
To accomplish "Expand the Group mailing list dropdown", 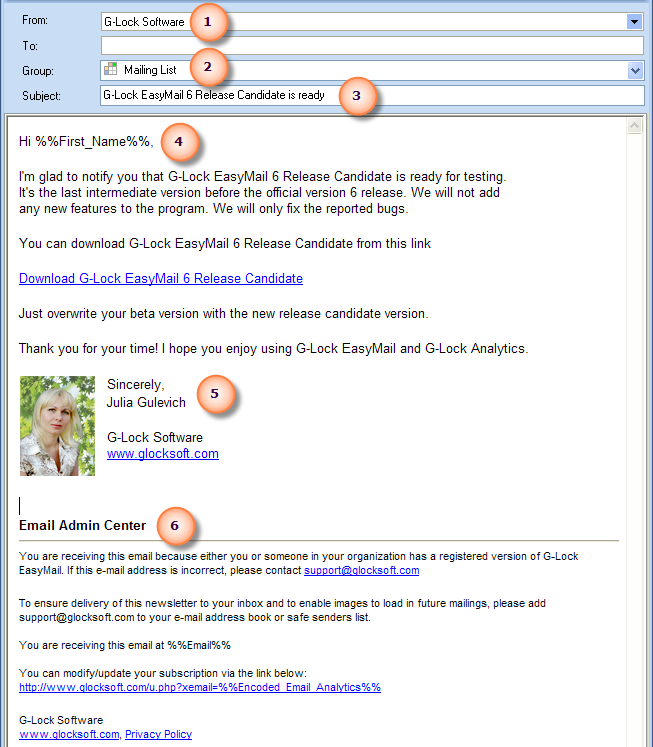I will 635,71.
